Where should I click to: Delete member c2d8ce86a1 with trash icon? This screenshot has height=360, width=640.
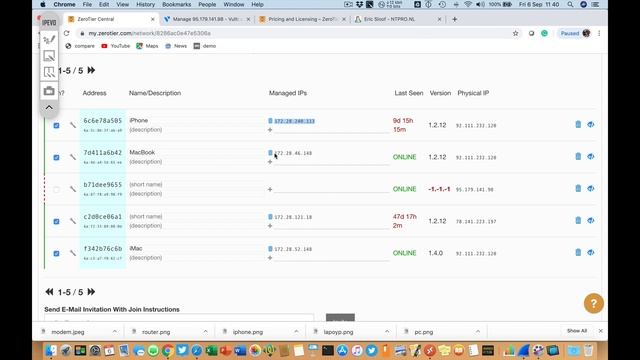(x=578, y=220)
